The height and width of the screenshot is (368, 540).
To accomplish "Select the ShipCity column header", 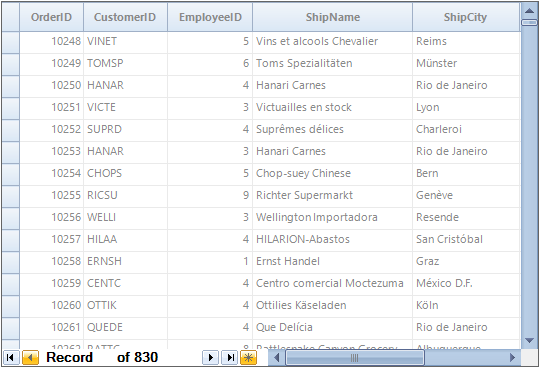I will (x=466, y=17).
